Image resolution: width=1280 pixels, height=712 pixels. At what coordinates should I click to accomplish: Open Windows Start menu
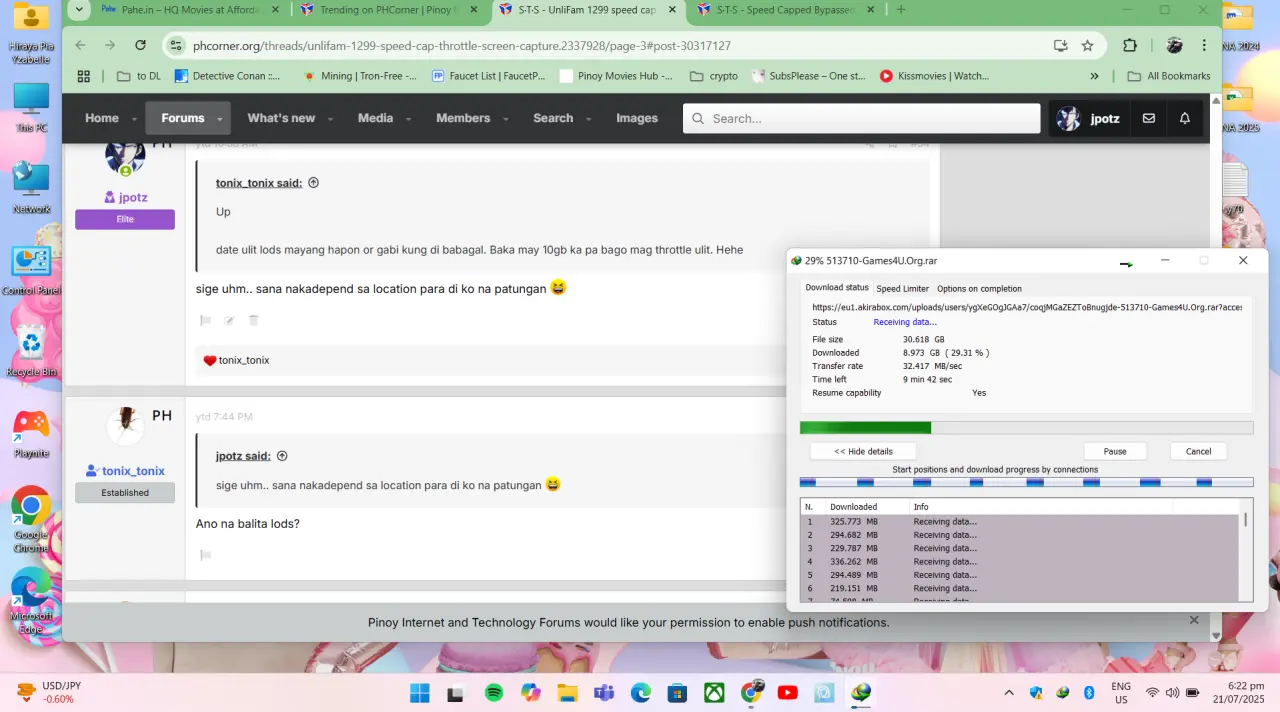(x=420, y=692)
